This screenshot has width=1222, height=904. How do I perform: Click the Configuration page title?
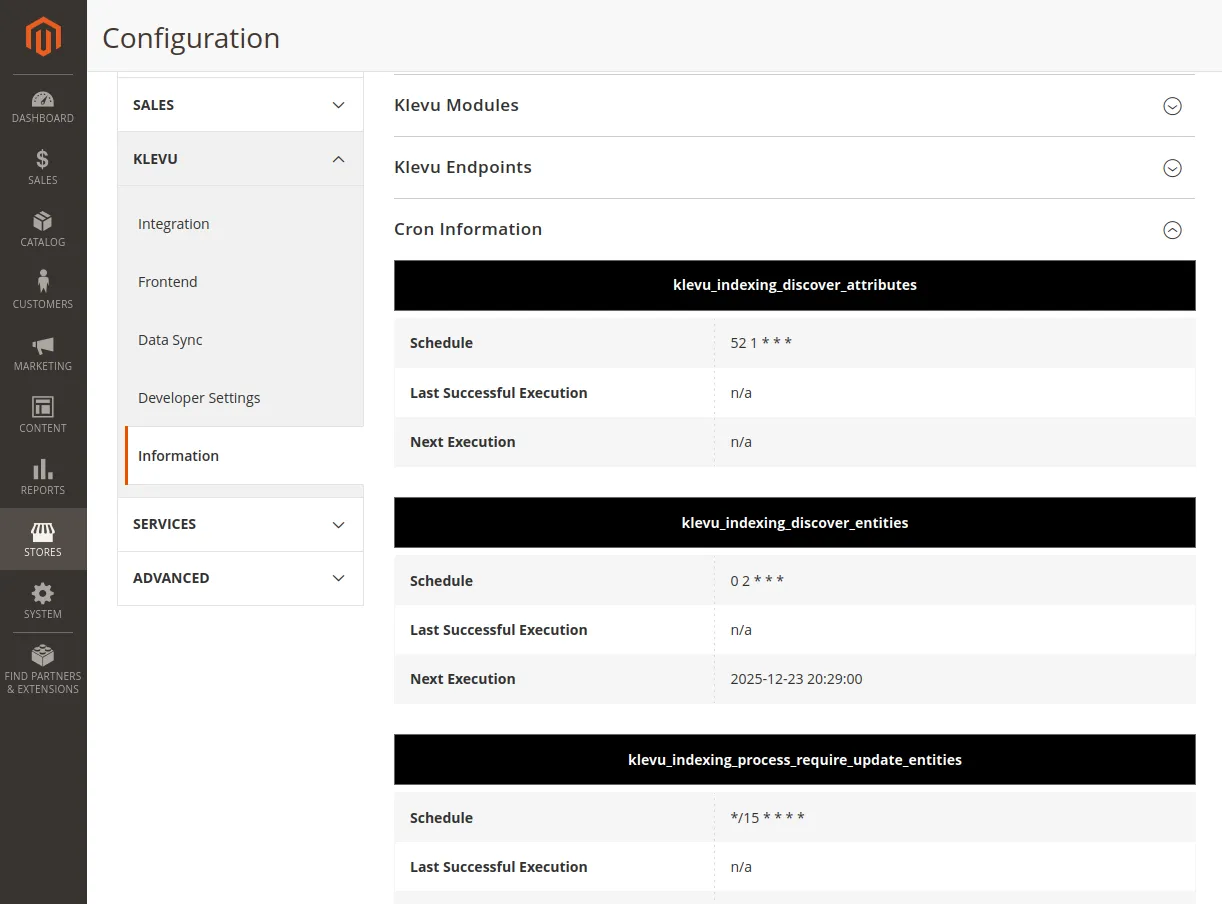point(191,38)
